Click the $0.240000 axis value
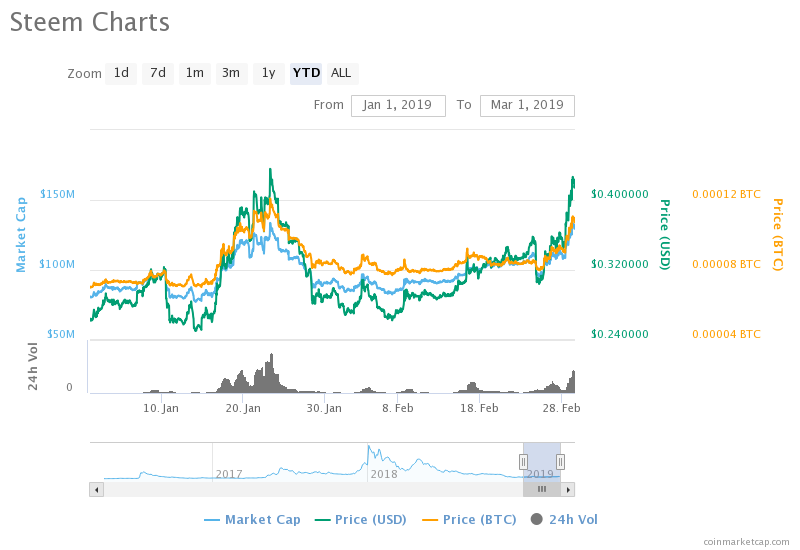The height and width of the screenshot is (550, 800). (620, 334)
